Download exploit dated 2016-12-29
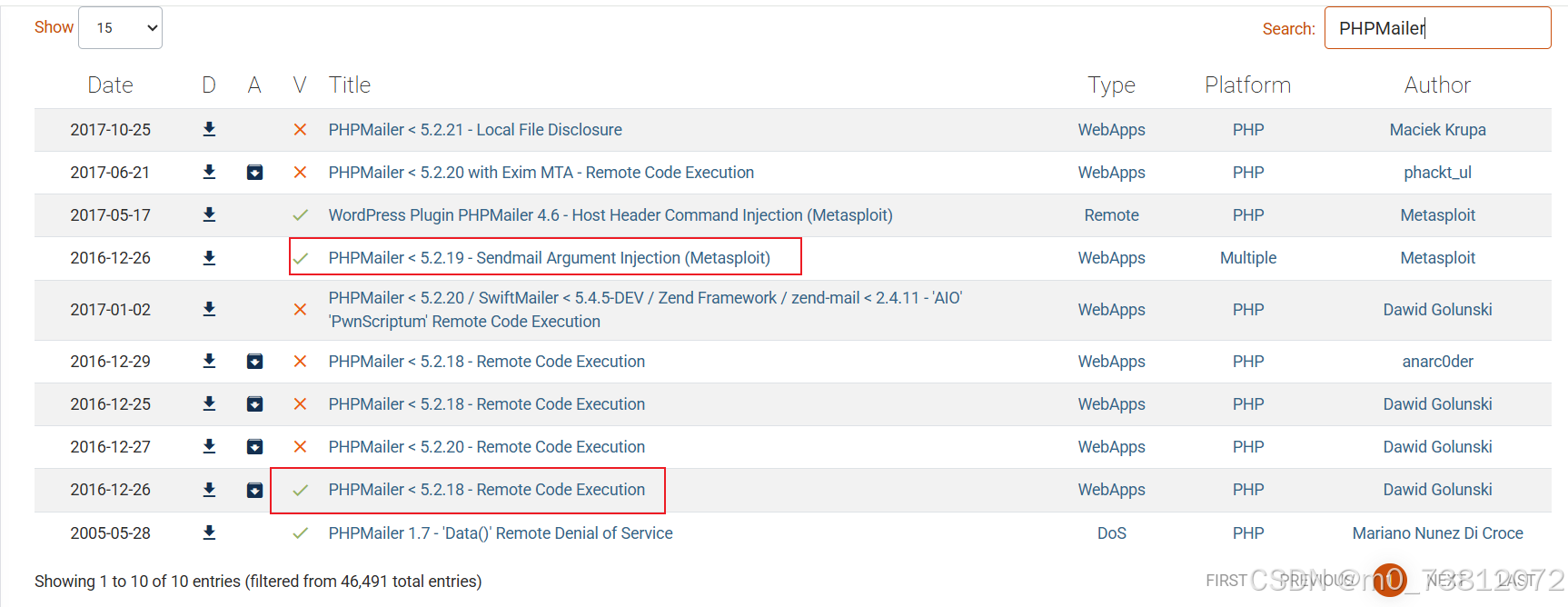This screenshot has height=607, width=1568. point(209,361)
